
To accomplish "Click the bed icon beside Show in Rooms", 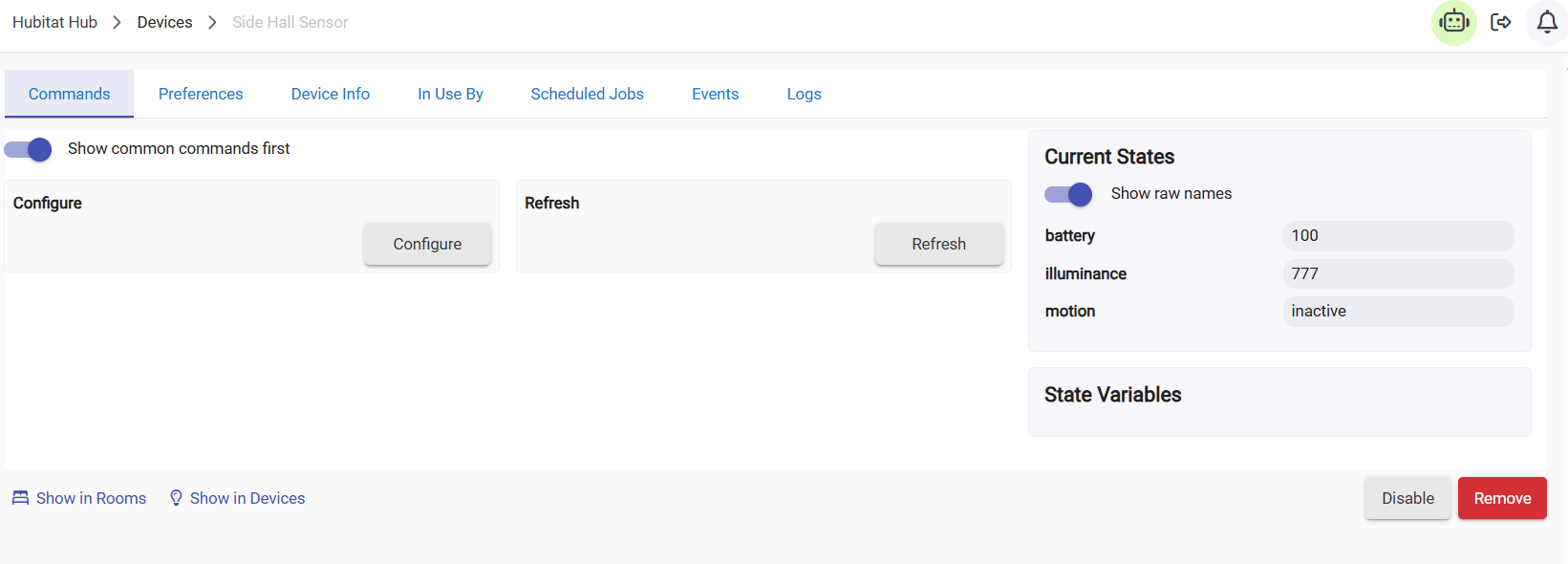I will click(x=20, y=498).
